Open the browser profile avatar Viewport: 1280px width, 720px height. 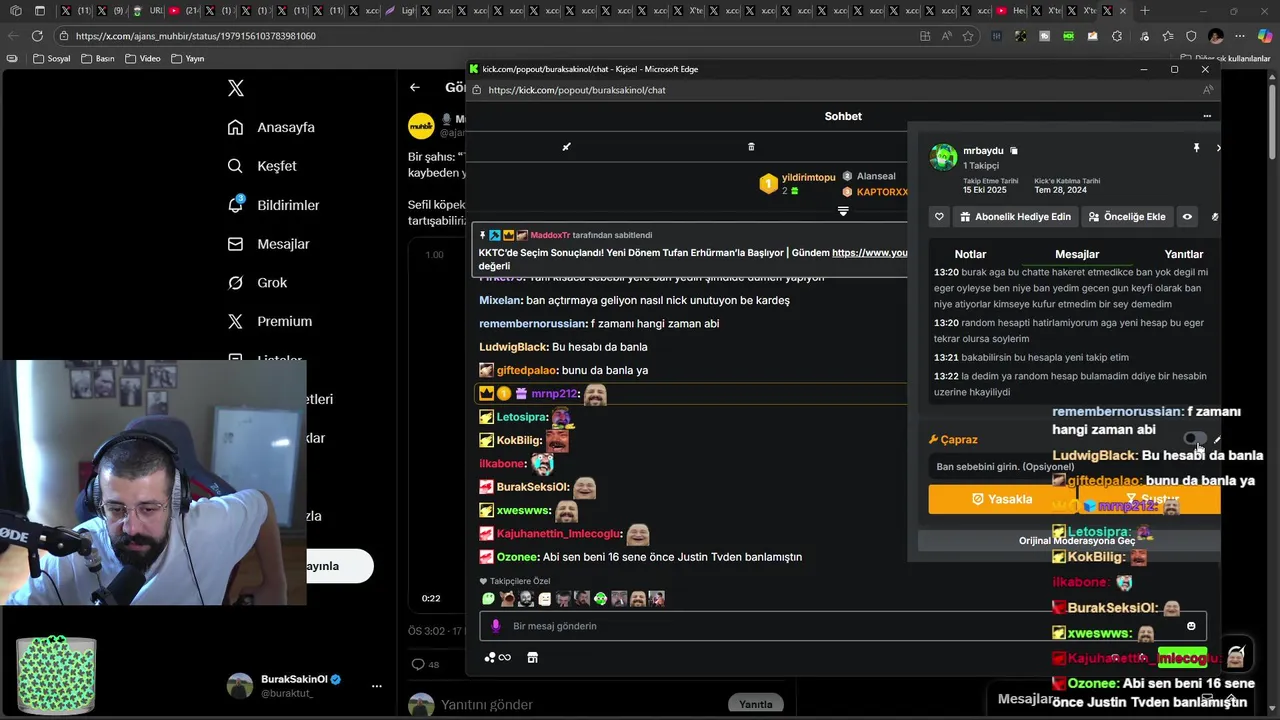click(1216, 36)
